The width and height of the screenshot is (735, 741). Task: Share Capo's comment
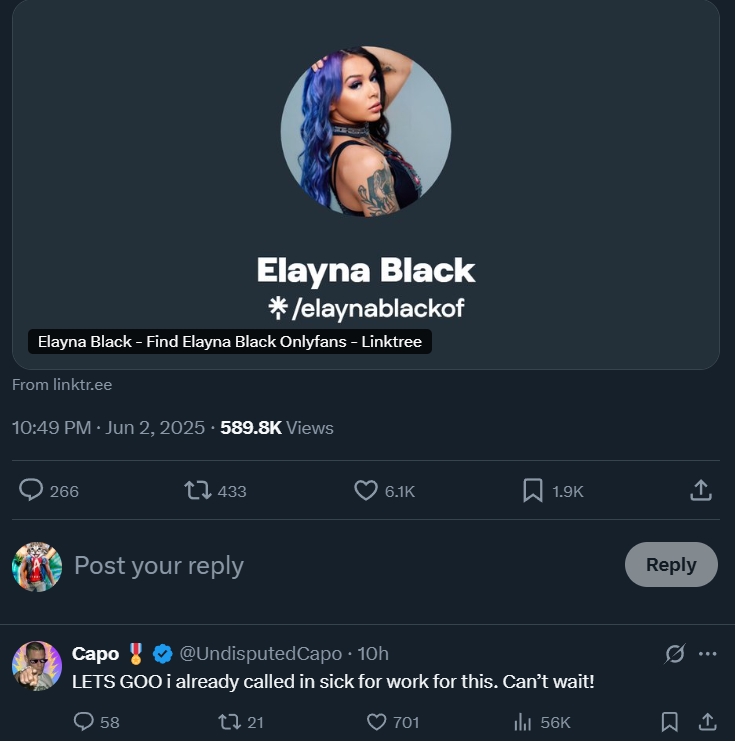(x=706, y=721)
